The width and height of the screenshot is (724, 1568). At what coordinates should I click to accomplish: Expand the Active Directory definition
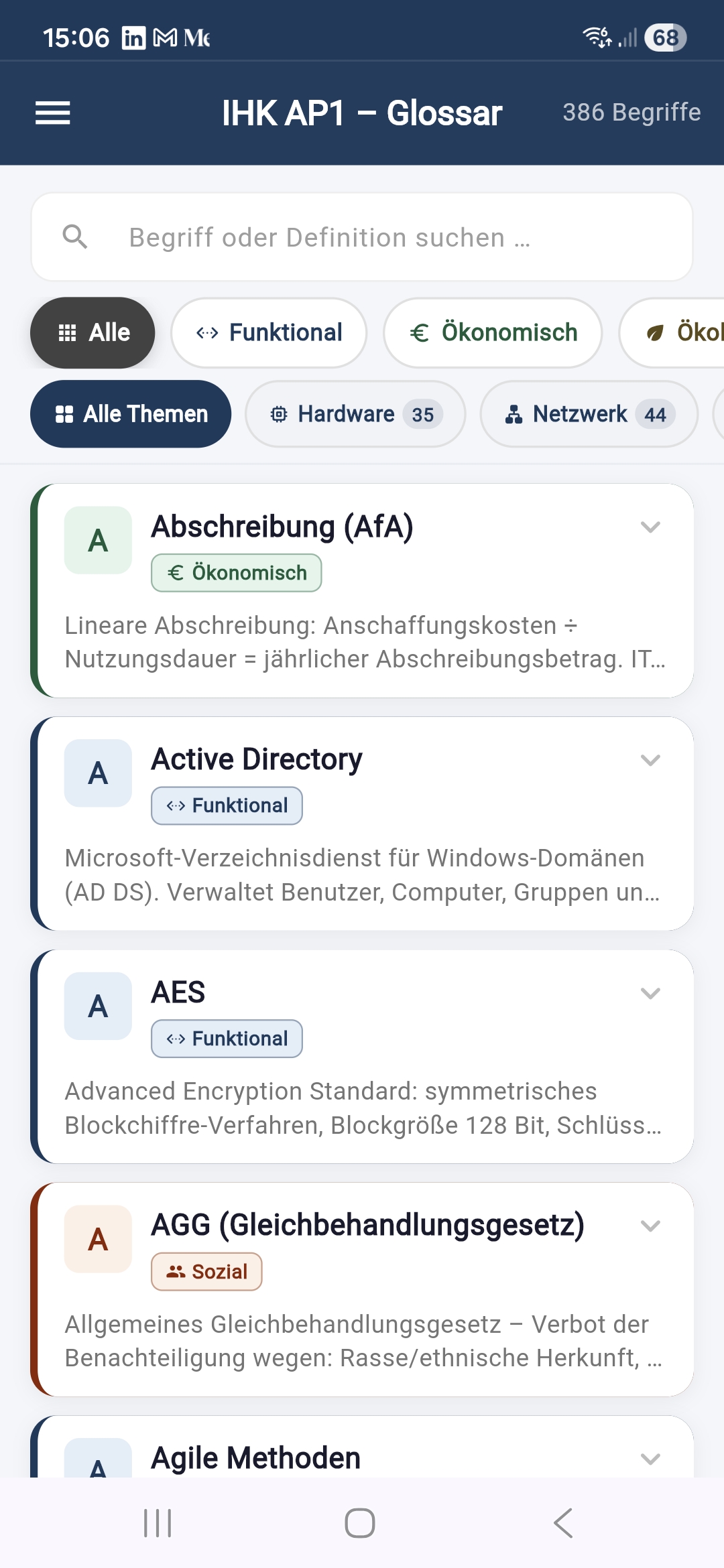(649, 761)
